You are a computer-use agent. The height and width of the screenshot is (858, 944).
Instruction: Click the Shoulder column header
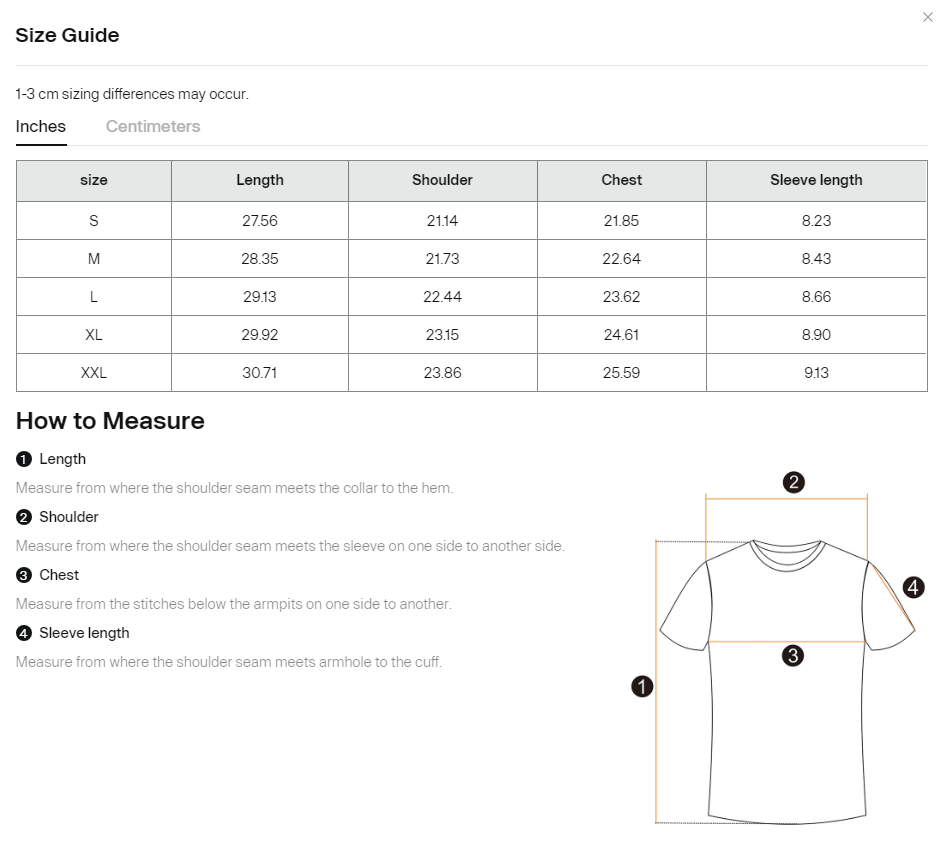(442, 180)
